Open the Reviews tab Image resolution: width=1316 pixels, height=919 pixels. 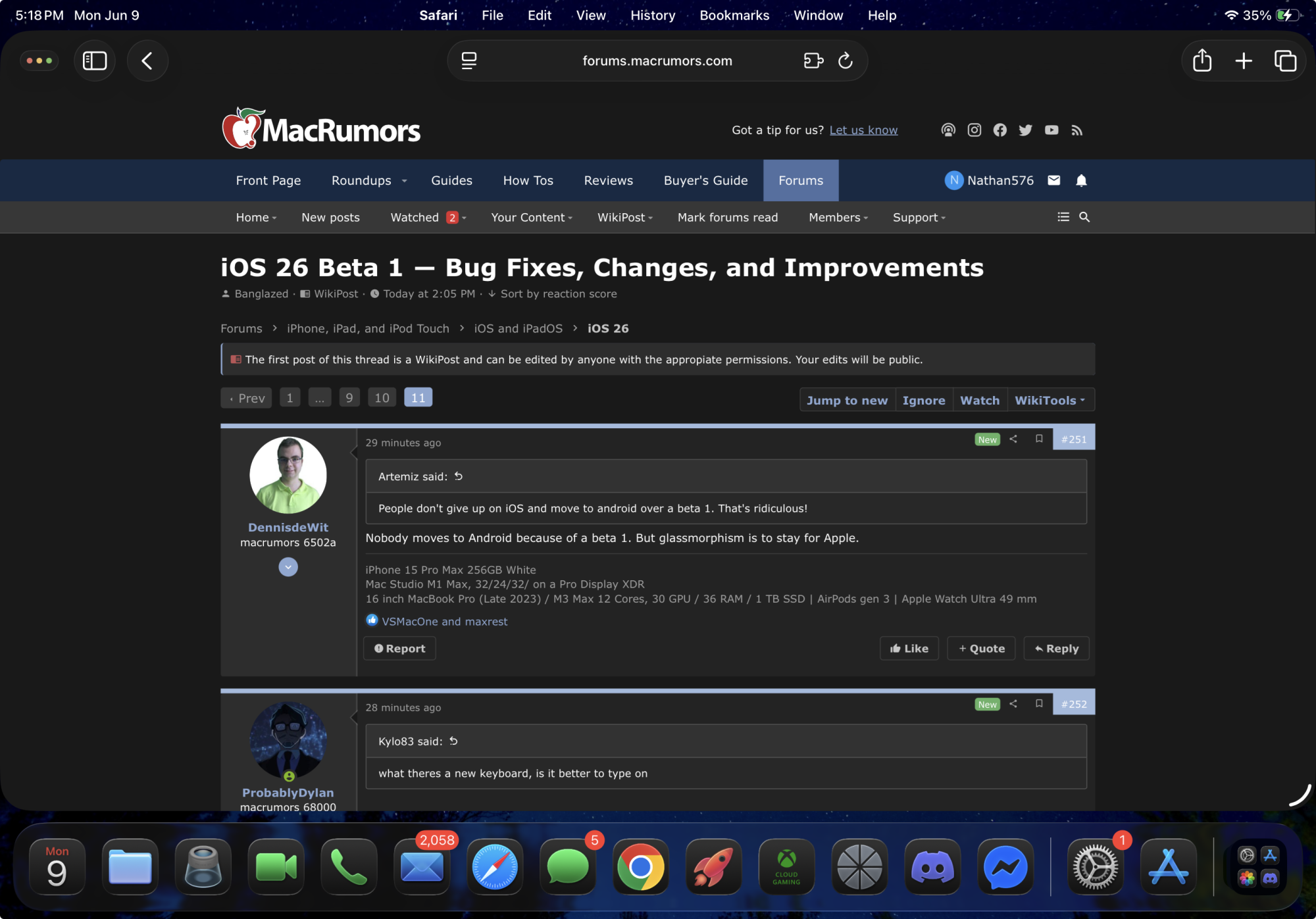pos(608,180)
